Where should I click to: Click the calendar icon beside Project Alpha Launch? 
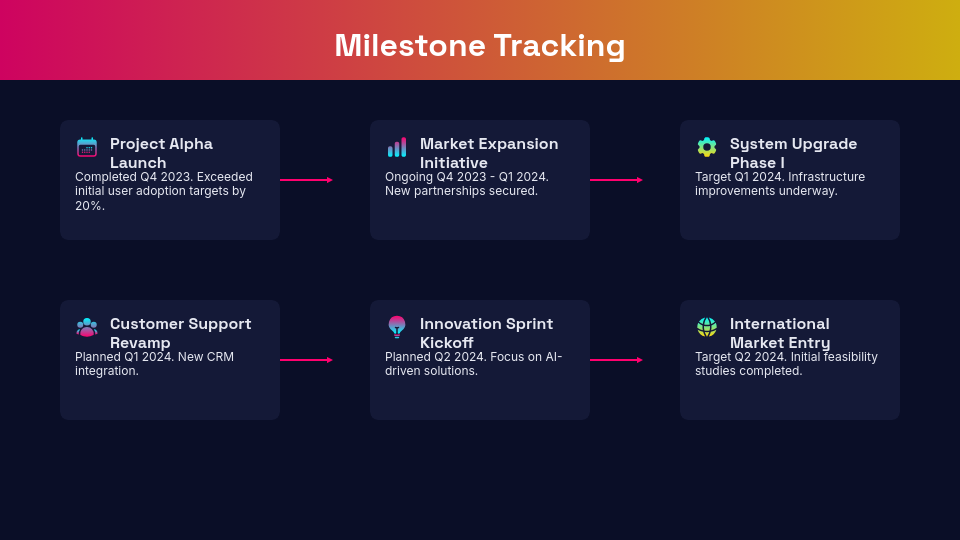click(x=87, y=147)
